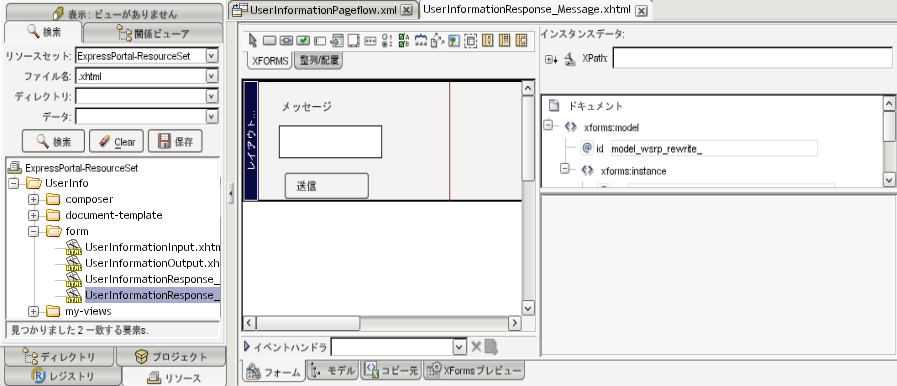Viewport: 897px width, 386px height.
Task: Expand the composer folder
Action: pyautogui.click(x=33, y=200)
